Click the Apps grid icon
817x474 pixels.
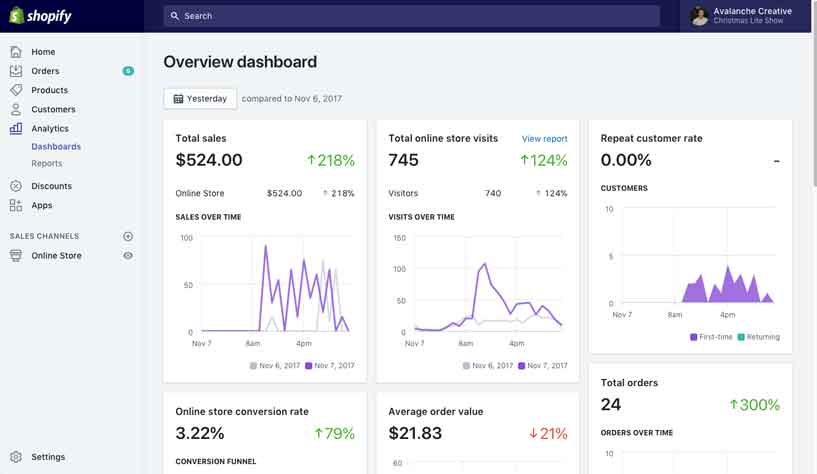tap(16, 205)
